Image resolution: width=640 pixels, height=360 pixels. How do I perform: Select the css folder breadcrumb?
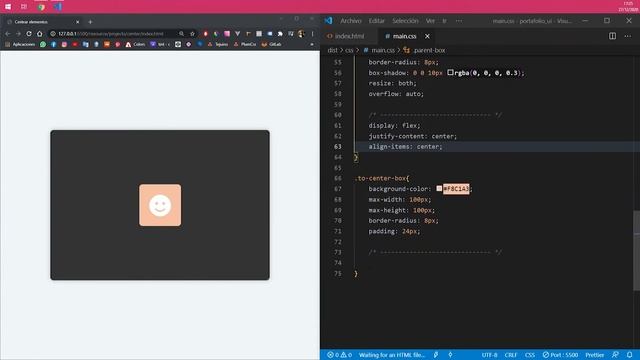tap(349, 50)
